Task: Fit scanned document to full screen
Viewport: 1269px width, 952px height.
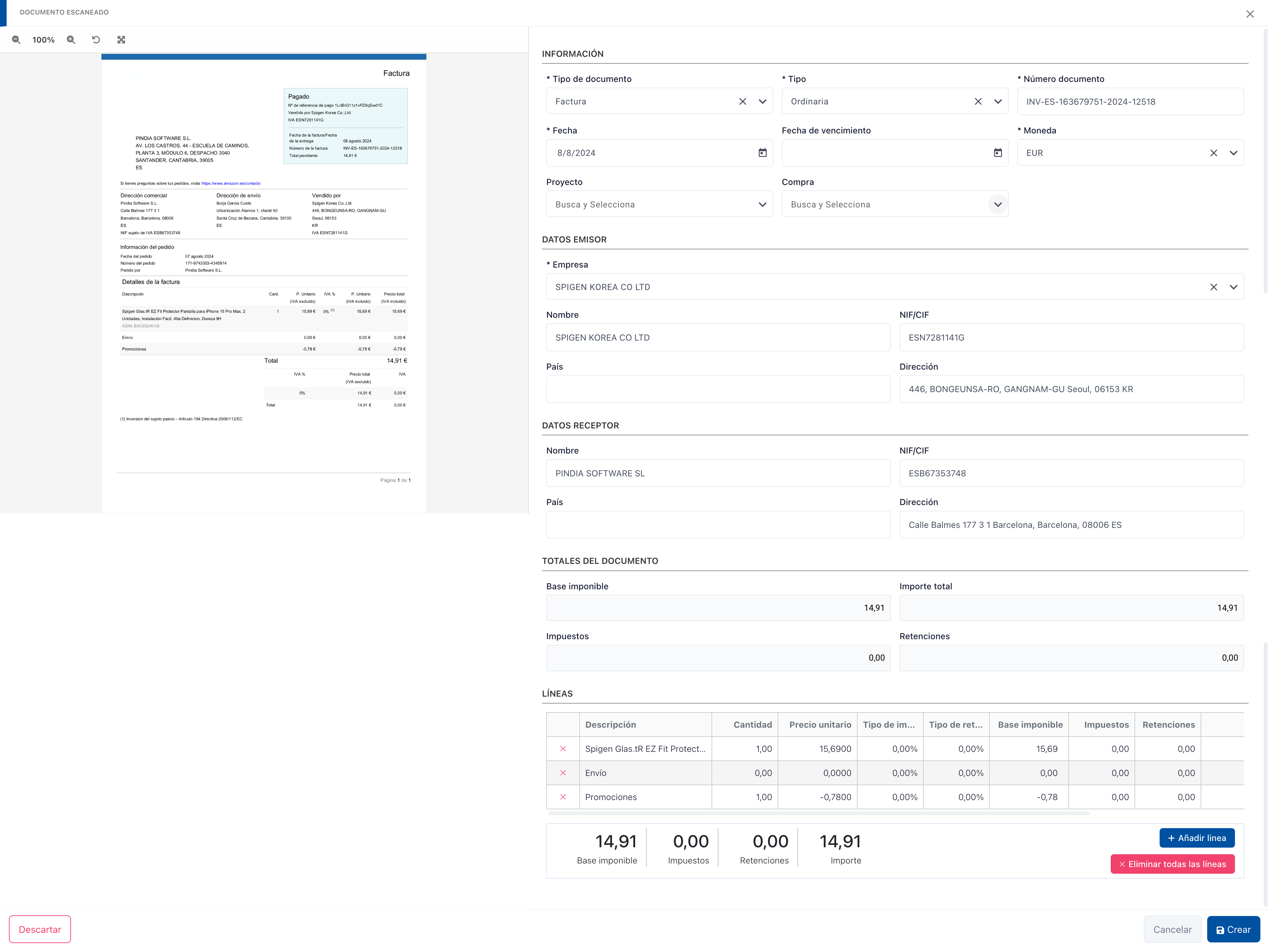Action: (121, 40)
